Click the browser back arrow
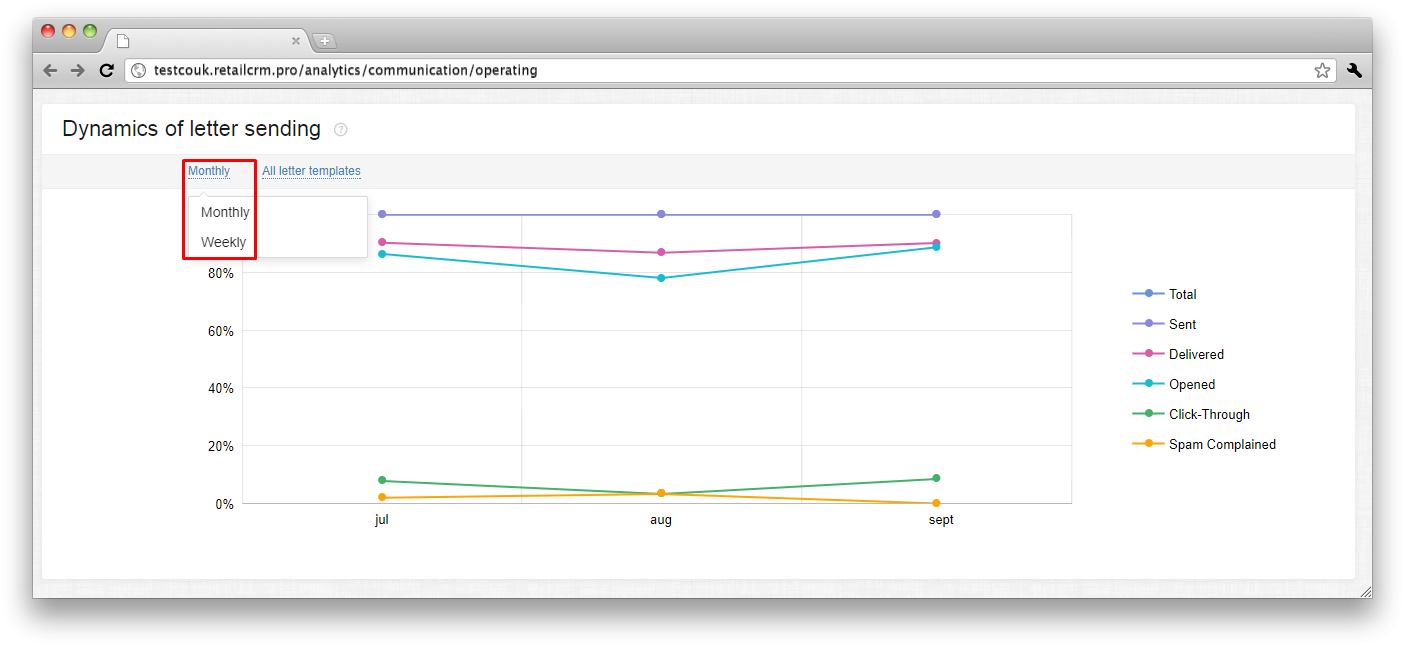The width and height of the screenshot is (1405, 646). click(x=51, y=70)
